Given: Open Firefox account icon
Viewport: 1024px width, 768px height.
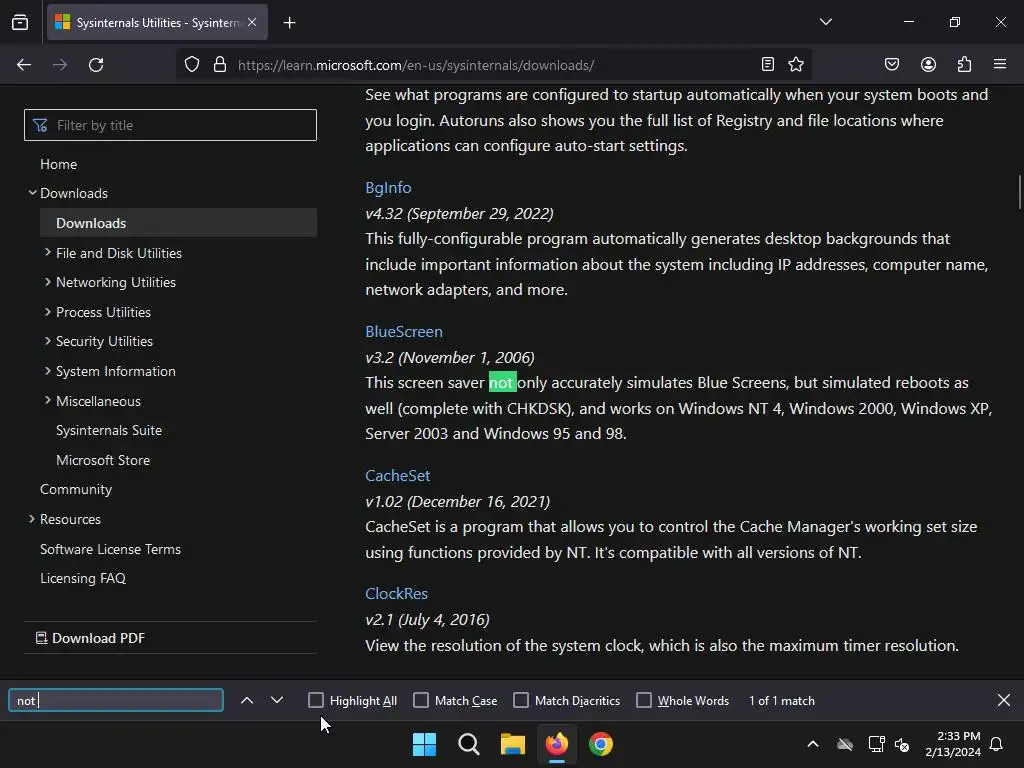Looking at the screenshot, I should coord(928,64).
